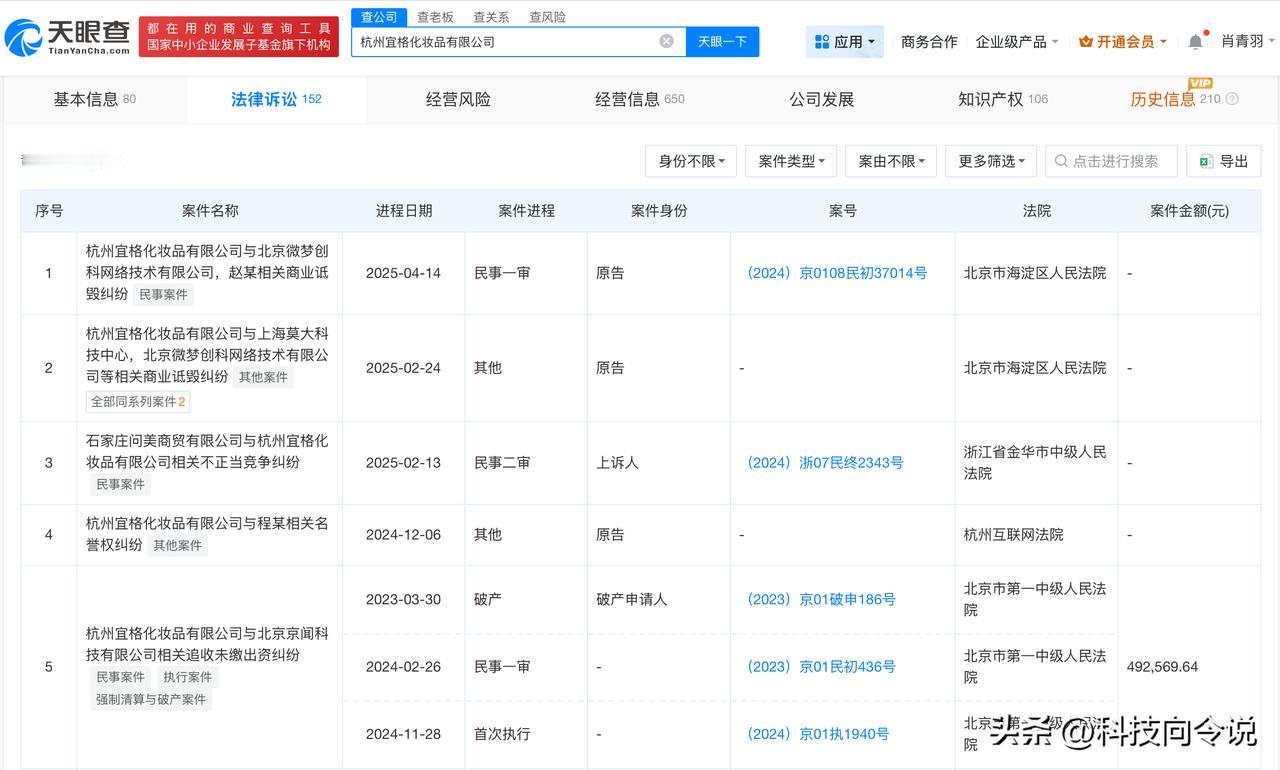Click the 破产申请人 identity cell
Image resolution: width=1280 pixels, height=770 pixels.
click(631, 599)
